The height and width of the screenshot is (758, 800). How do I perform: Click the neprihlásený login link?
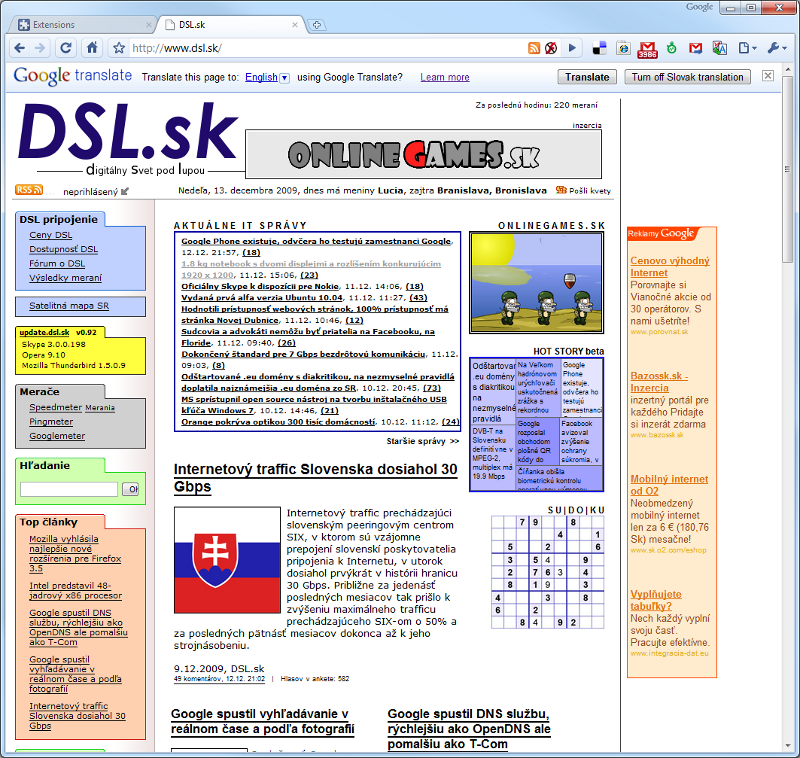95,192
